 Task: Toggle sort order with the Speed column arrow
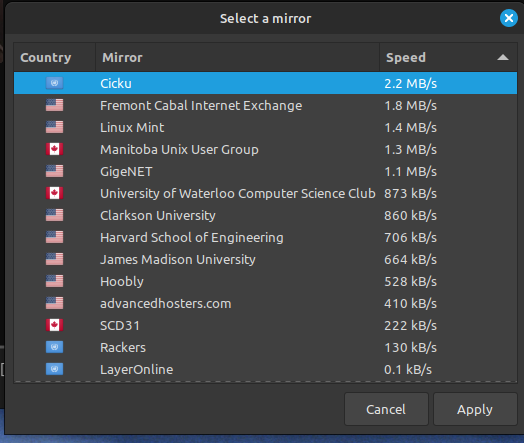pyautogui.click(x=503, y=57)
